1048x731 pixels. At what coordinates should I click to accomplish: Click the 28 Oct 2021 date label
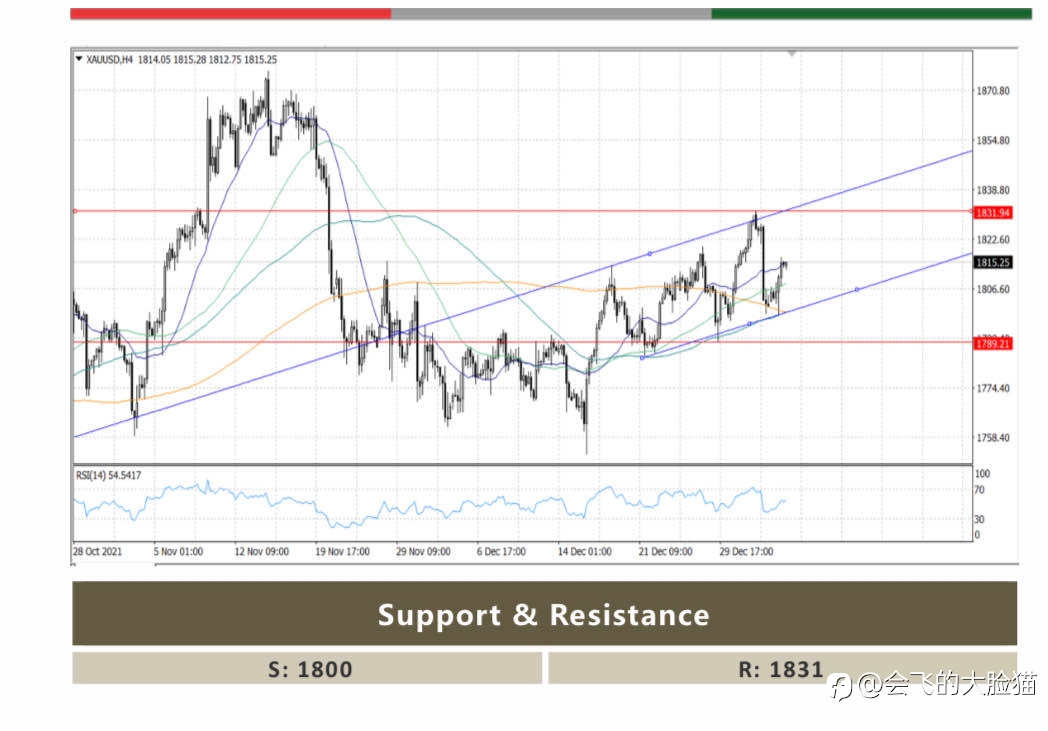pyautogui.click(x=98, y=551)
